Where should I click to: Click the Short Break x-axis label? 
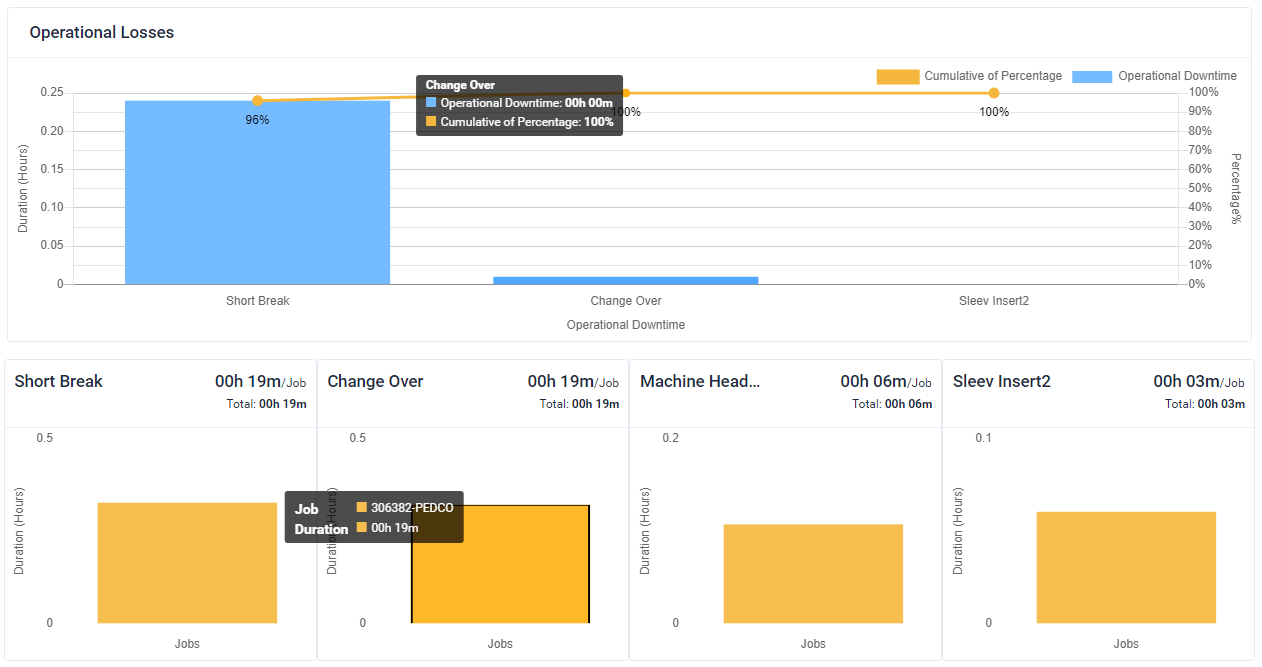coord(257,301)
